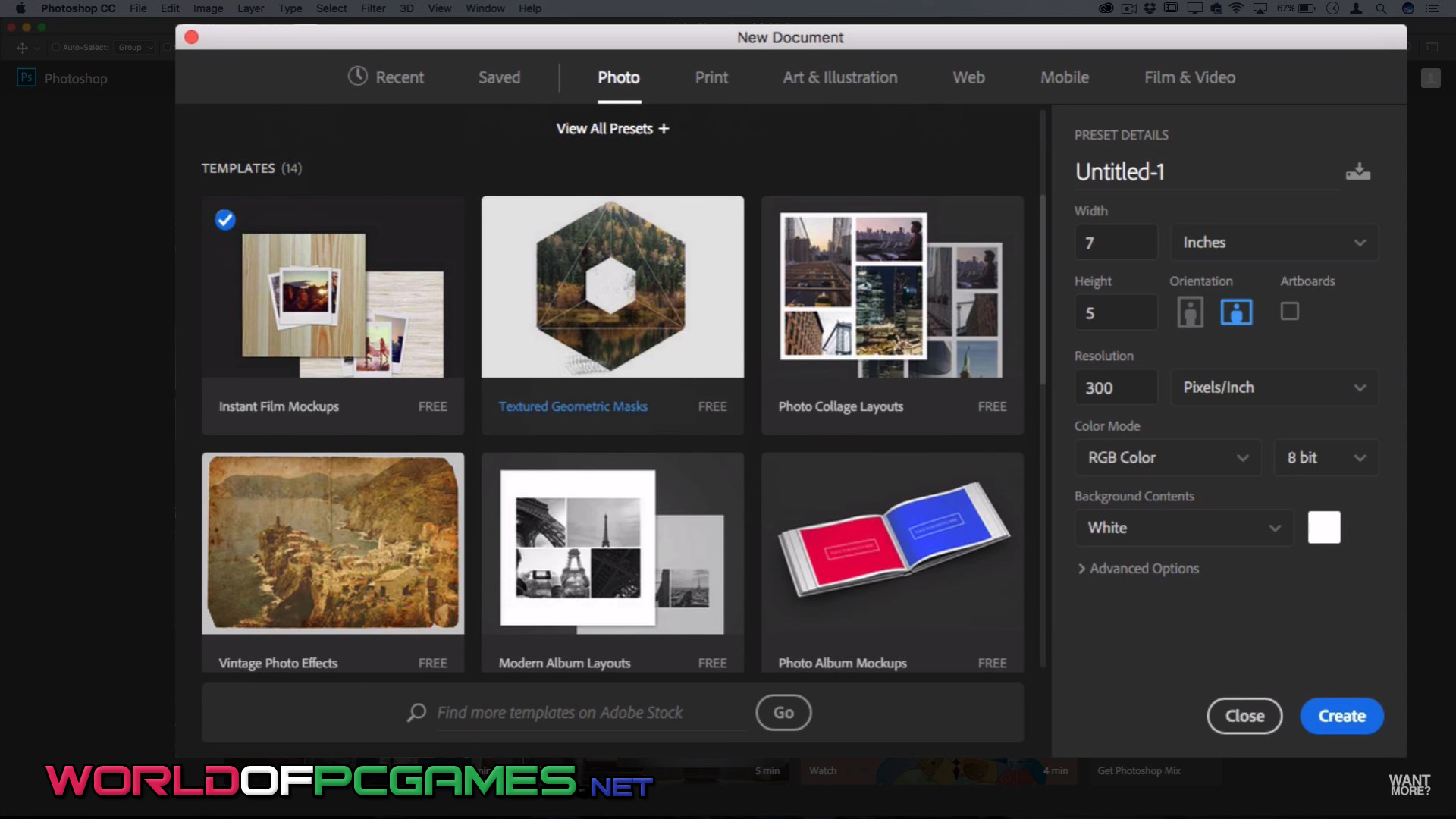Enable the Artboards checkbox
The height and width of the screenshot is (819, 1456).
coord(1289,311)
